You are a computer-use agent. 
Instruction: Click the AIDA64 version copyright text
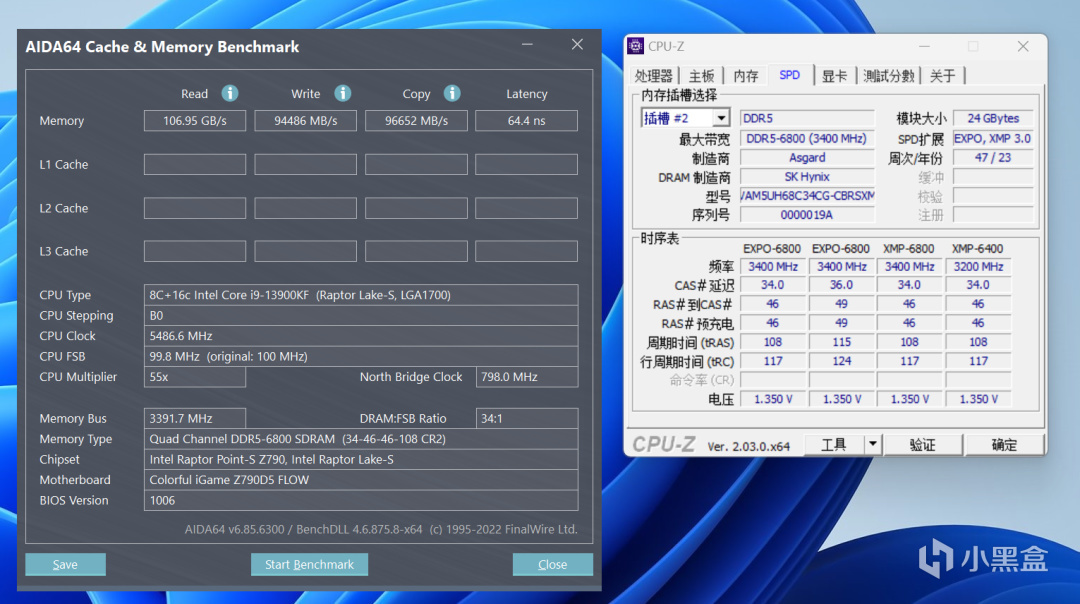point(381,530)
